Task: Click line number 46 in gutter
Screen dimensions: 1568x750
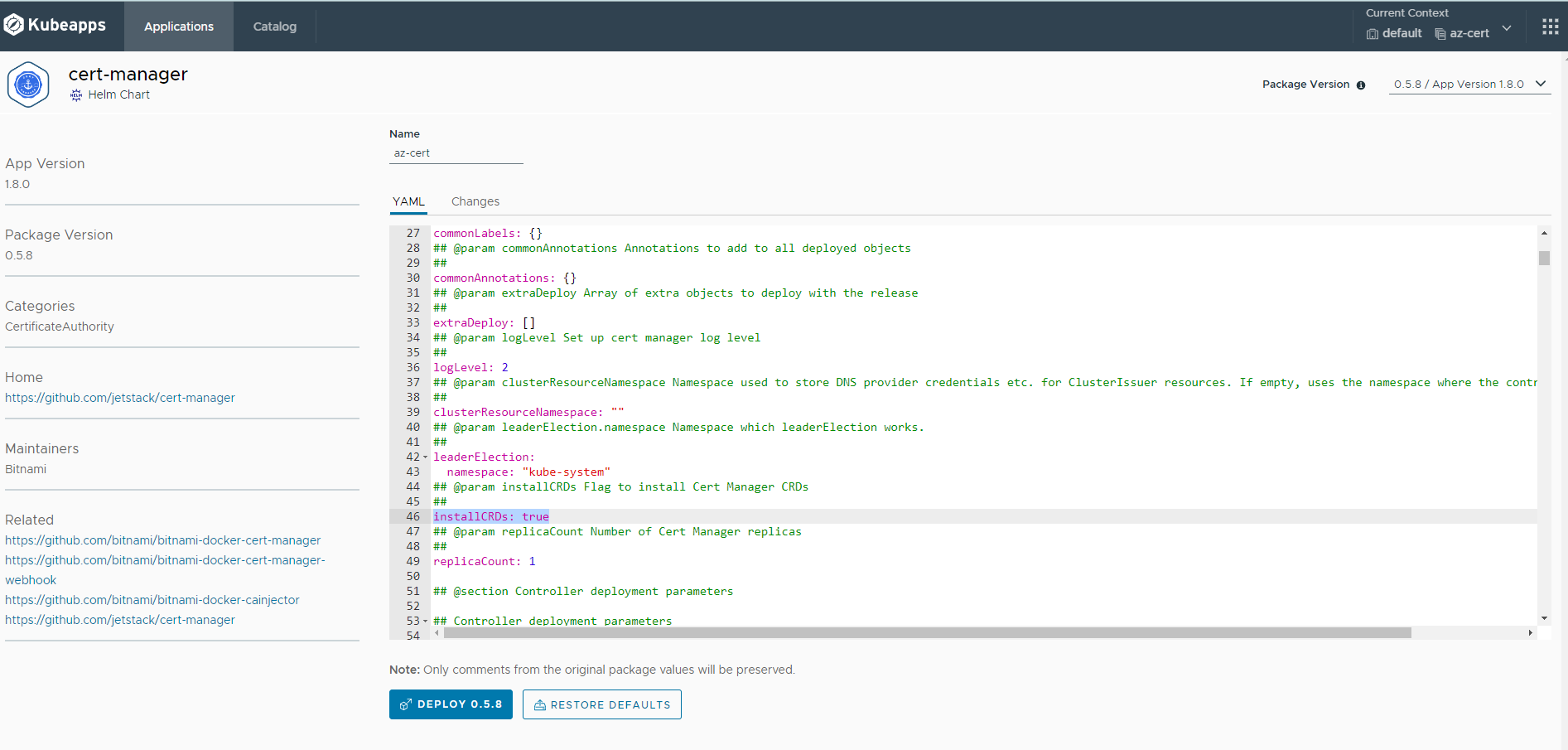Action: click(x=413, y=516)
